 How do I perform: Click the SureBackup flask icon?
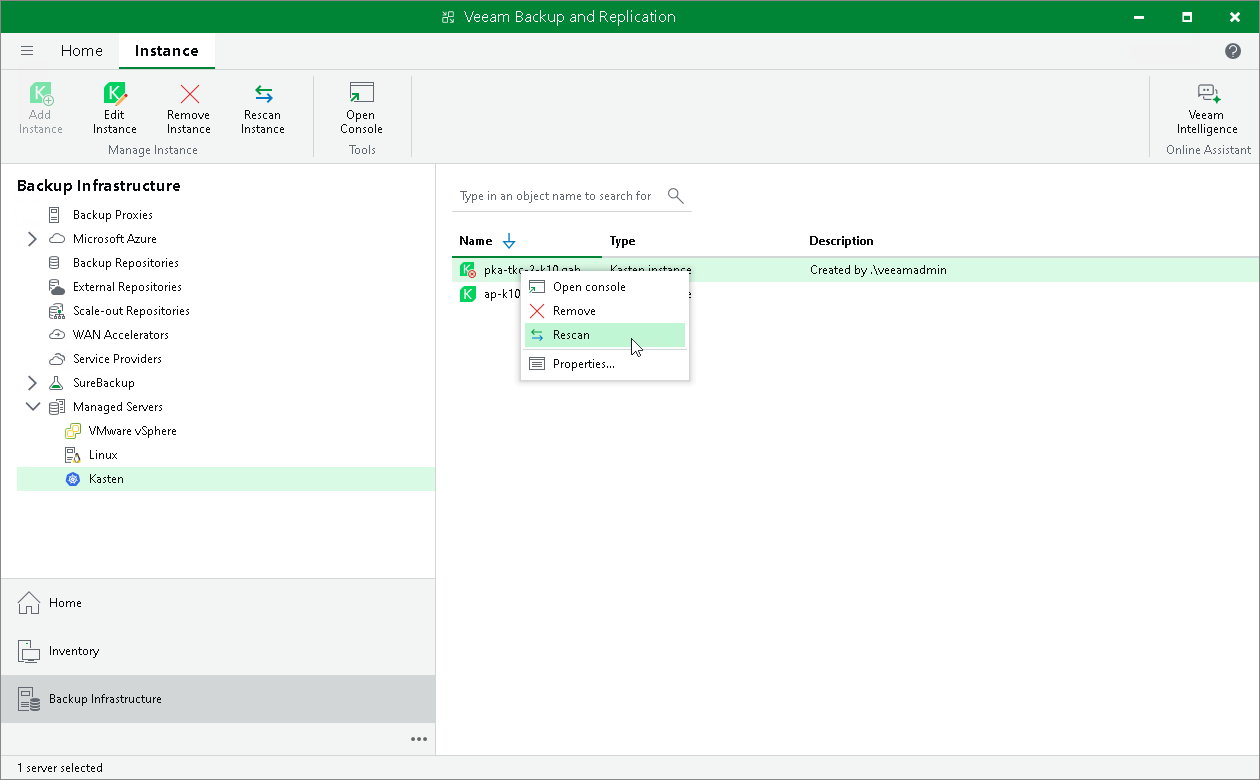click(57, 383)
